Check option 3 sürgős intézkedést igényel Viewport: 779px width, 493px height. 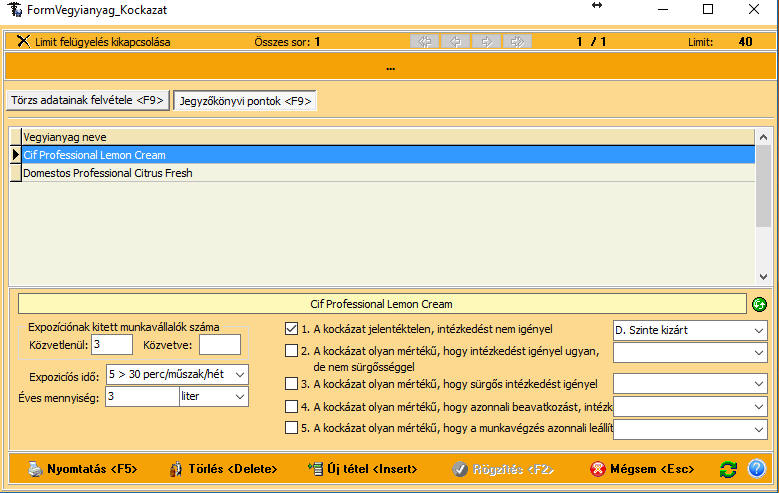(x=292, y=384)
